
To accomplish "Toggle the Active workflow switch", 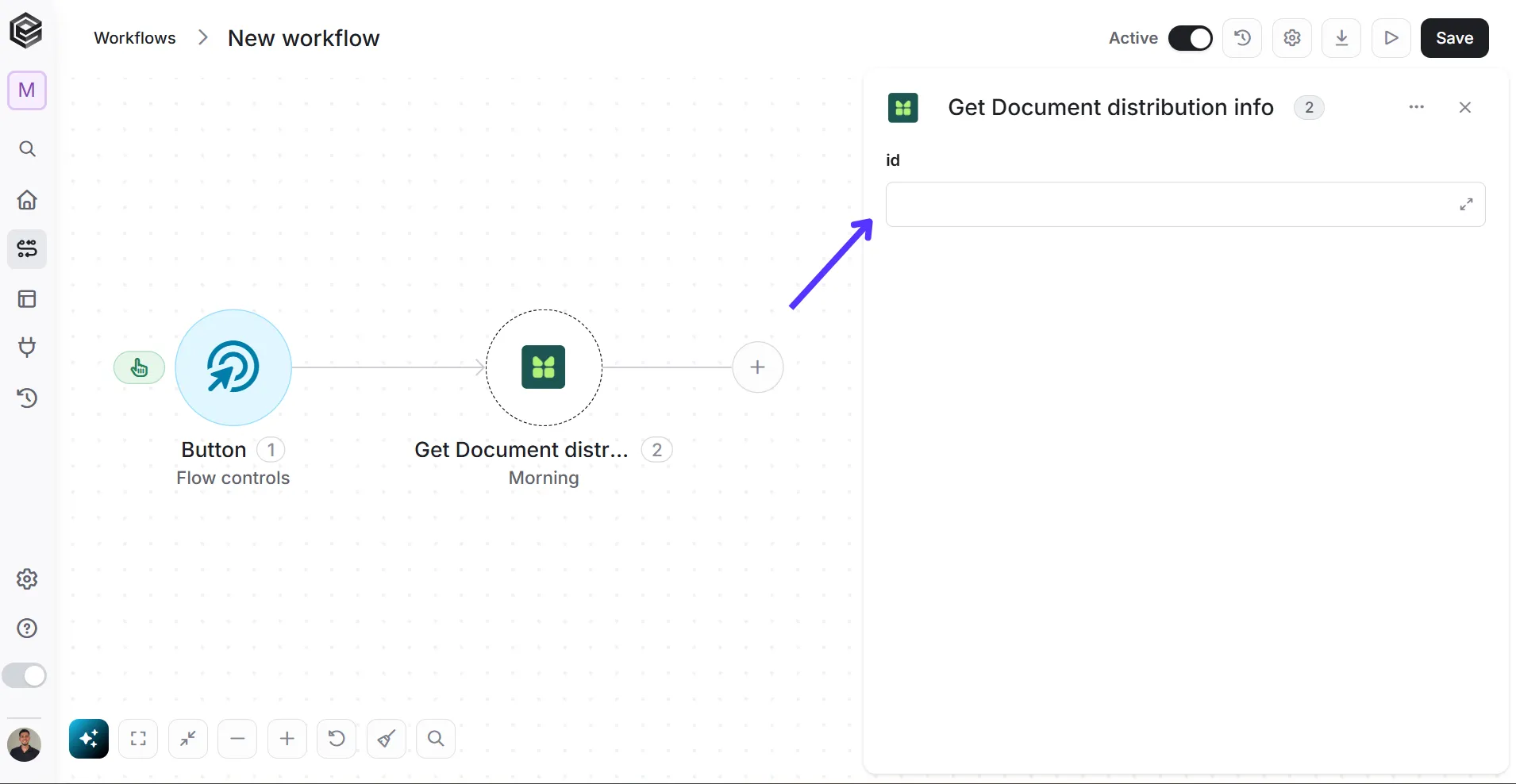I will coord(1191,38).
